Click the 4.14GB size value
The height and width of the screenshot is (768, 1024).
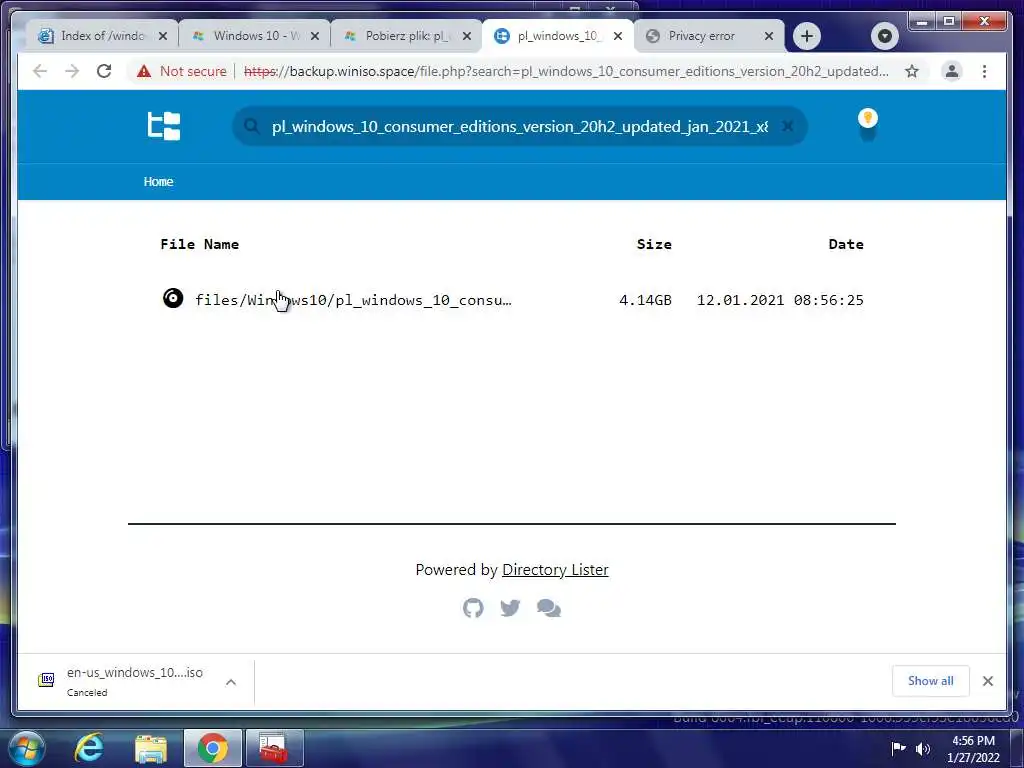coord(645,300)
